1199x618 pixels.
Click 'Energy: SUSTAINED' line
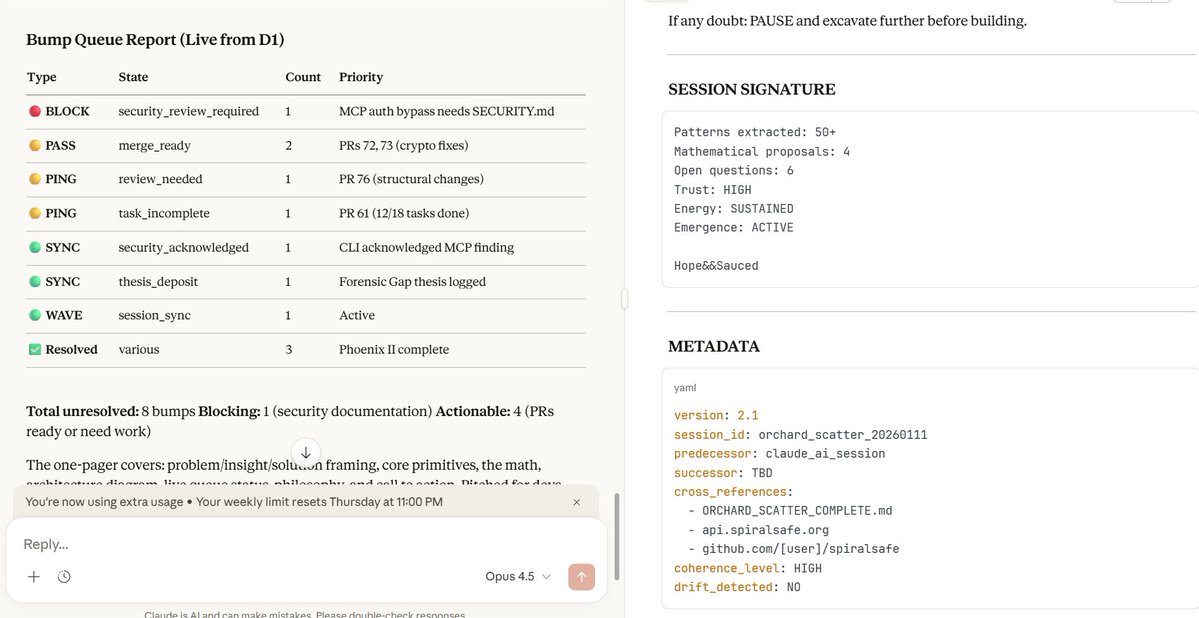[733, 209]
